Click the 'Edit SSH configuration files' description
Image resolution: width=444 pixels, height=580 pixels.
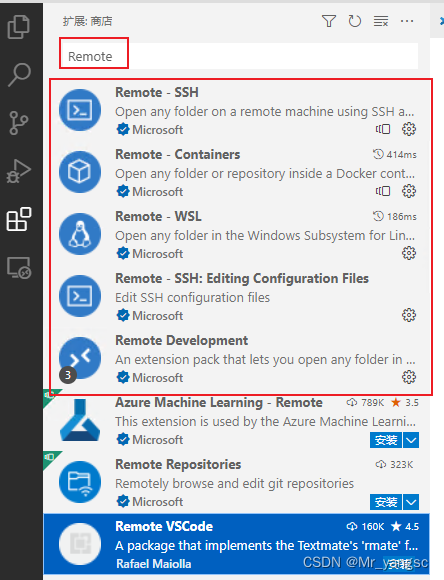(192, 297)
